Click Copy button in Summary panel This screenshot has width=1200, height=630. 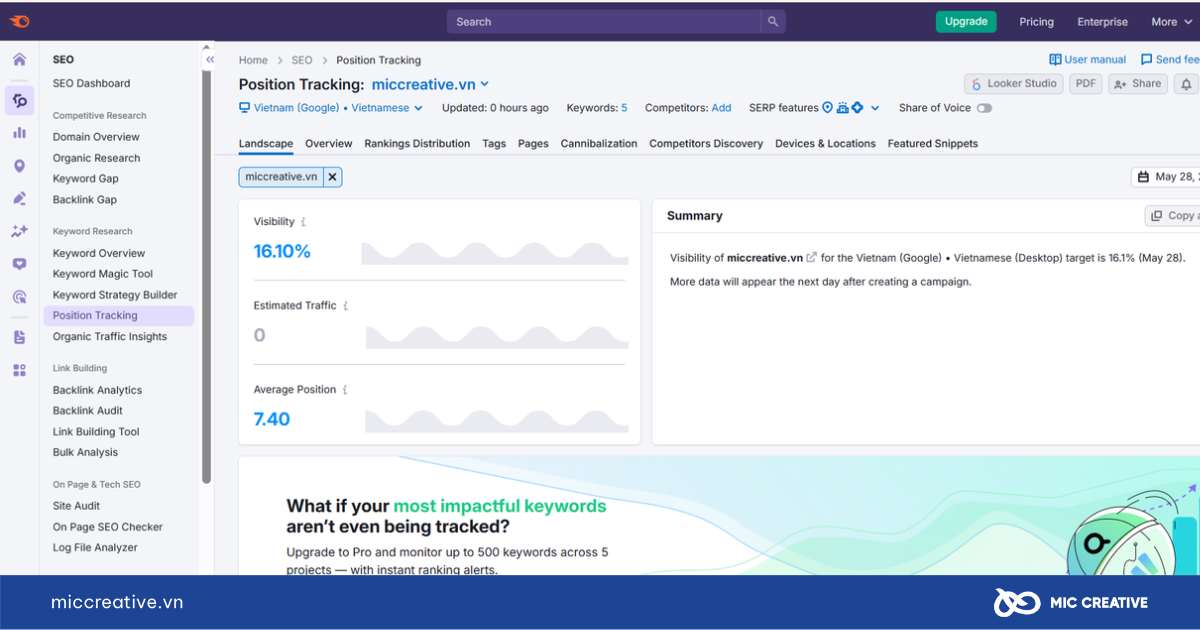point(1172,216)
